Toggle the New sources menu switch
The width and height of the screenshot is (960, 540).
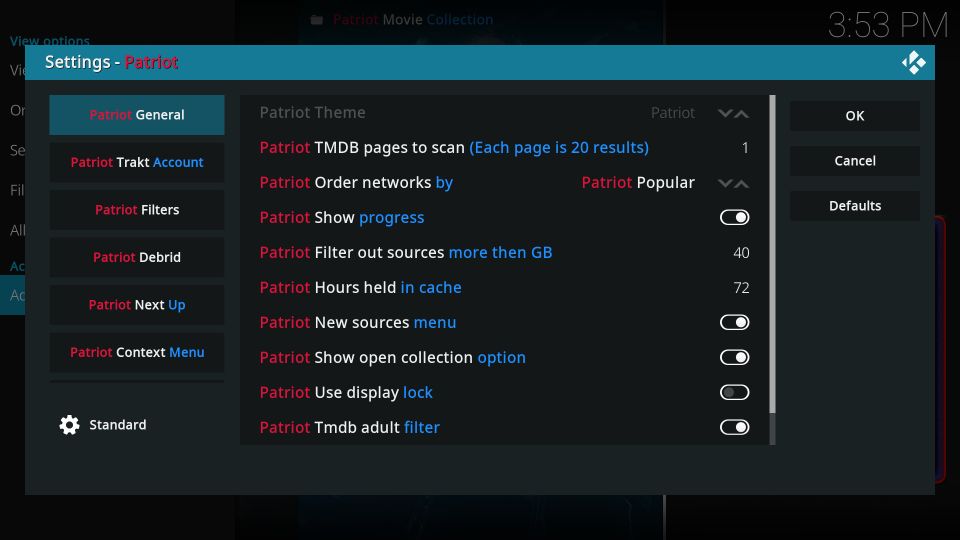tap(734, 322)
